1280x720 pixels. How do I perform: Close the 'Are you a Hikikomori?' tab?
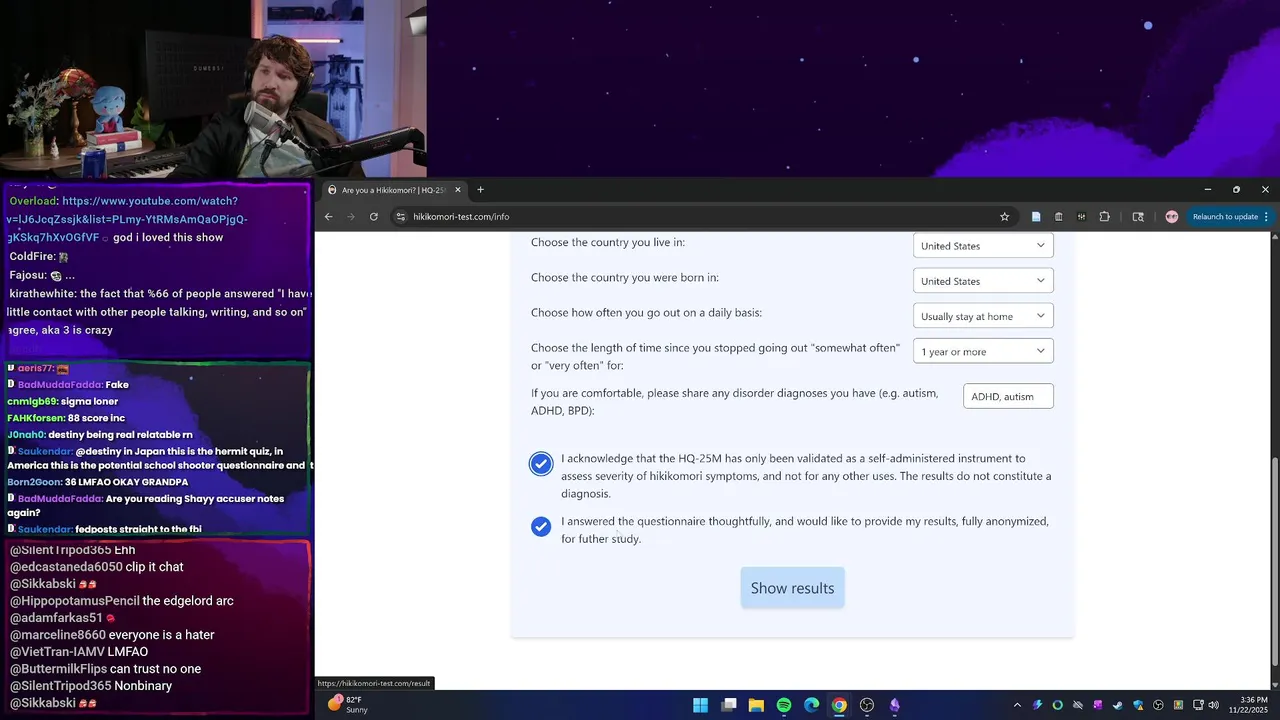458,190
